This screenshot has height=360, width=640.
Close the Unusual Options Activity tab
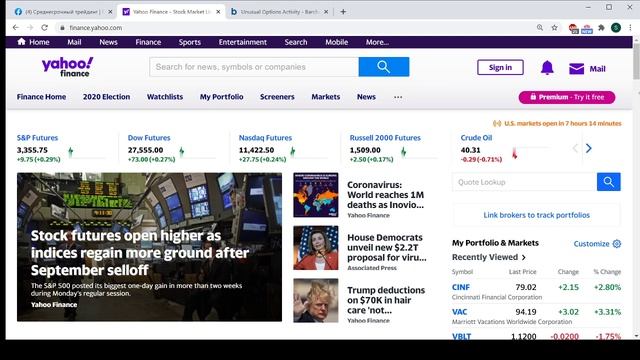pos(326,12)
